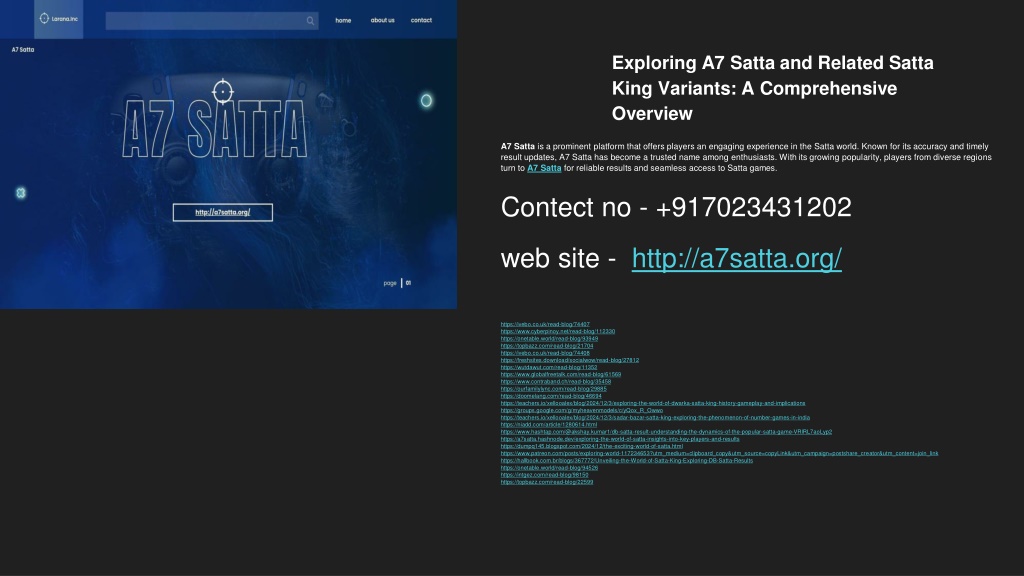Click the glowing ring icon on banner right
This screenshot has width=1024, height=576.
tap(426, 101)
